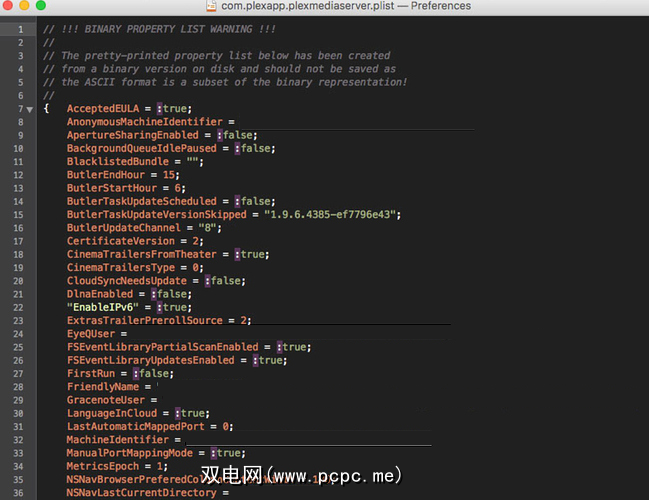Click the ButlerEndHour value 15

tap(168, 175)
